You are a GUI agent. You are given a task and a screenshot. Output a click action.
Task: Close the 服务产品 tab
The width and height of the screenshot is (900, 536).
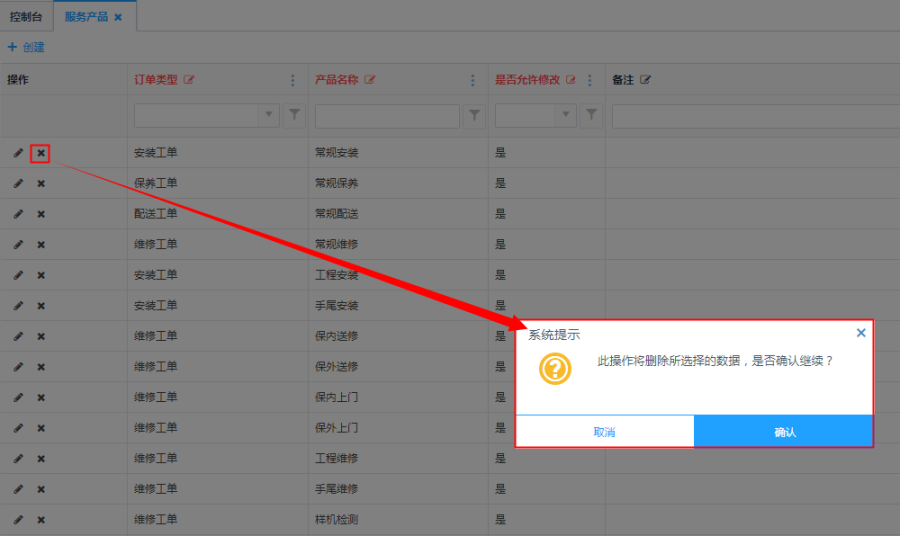(x=118, y=17)
